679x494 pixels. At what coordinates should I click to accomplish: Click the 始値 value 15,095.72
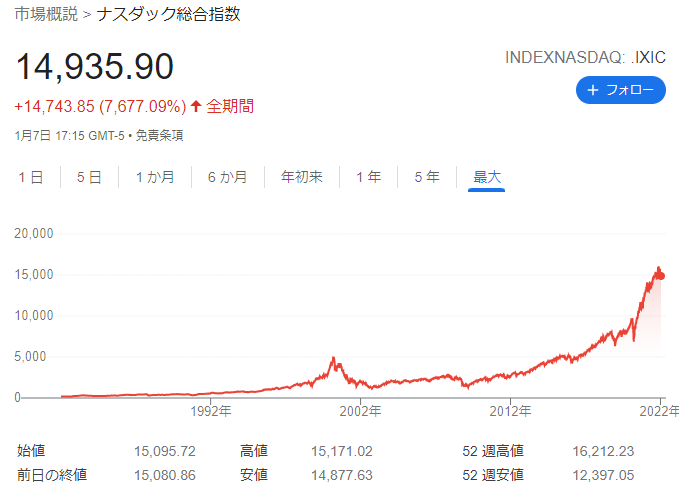tap(165, 451)
